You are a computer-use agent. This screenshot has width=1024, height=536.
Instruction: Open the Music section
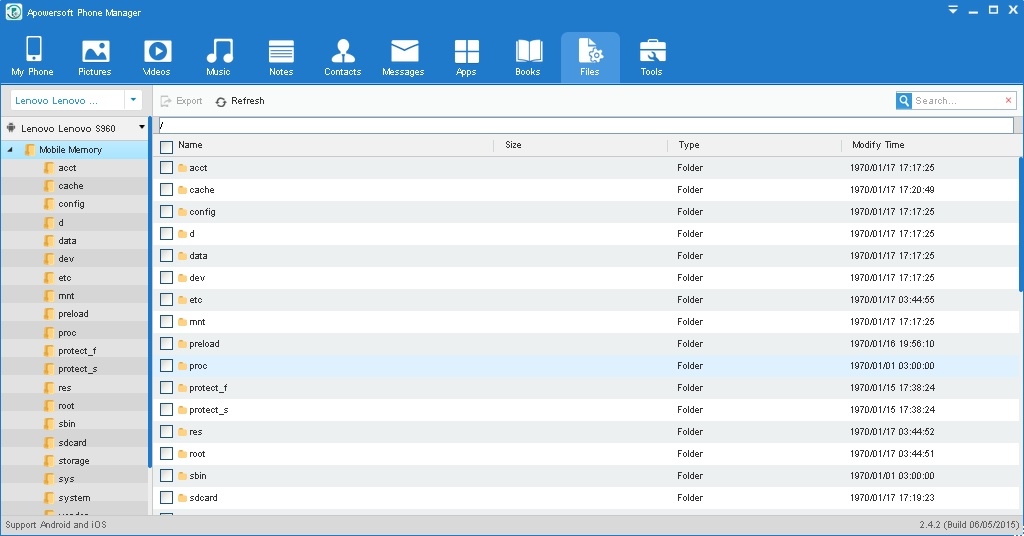point(219,57)
